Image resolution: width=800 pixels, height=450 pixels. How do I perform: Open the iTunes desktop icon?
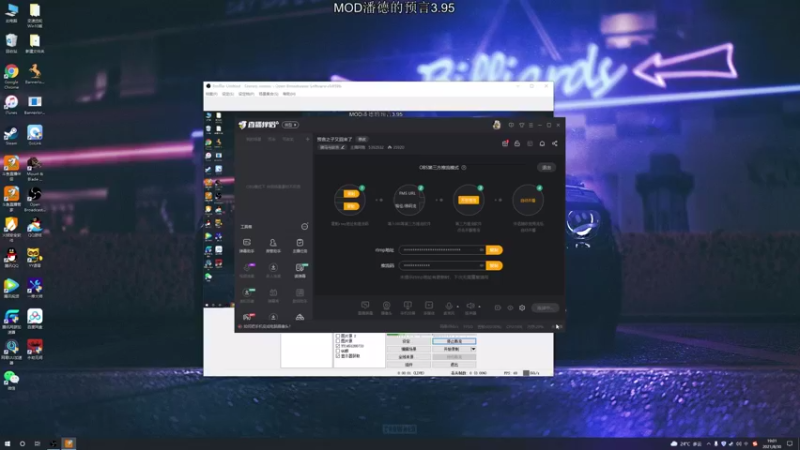pyautogui.click(x=11, y=106)
